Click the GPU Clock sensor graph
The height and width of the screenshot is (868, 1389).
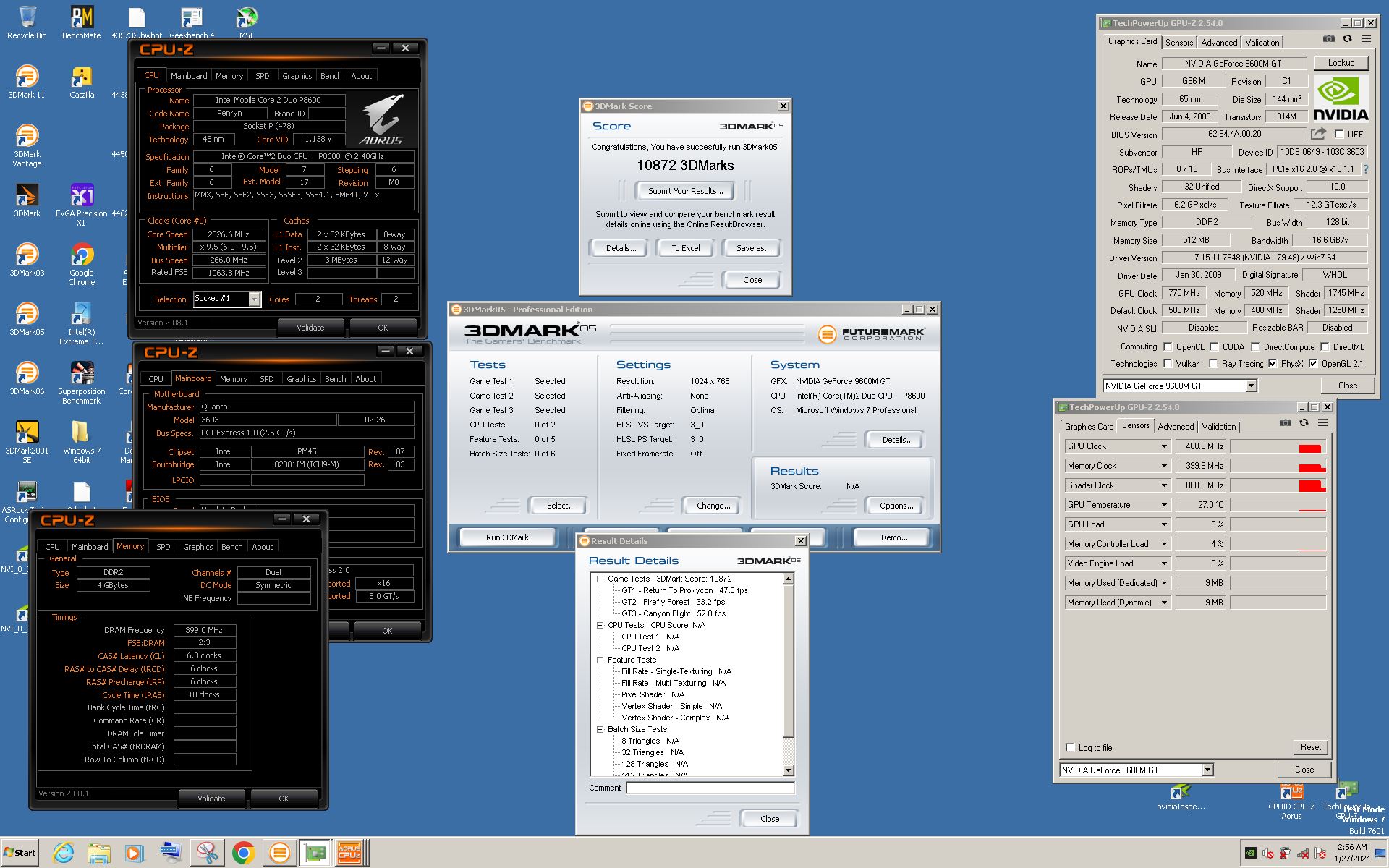(x=1278, y=446)
